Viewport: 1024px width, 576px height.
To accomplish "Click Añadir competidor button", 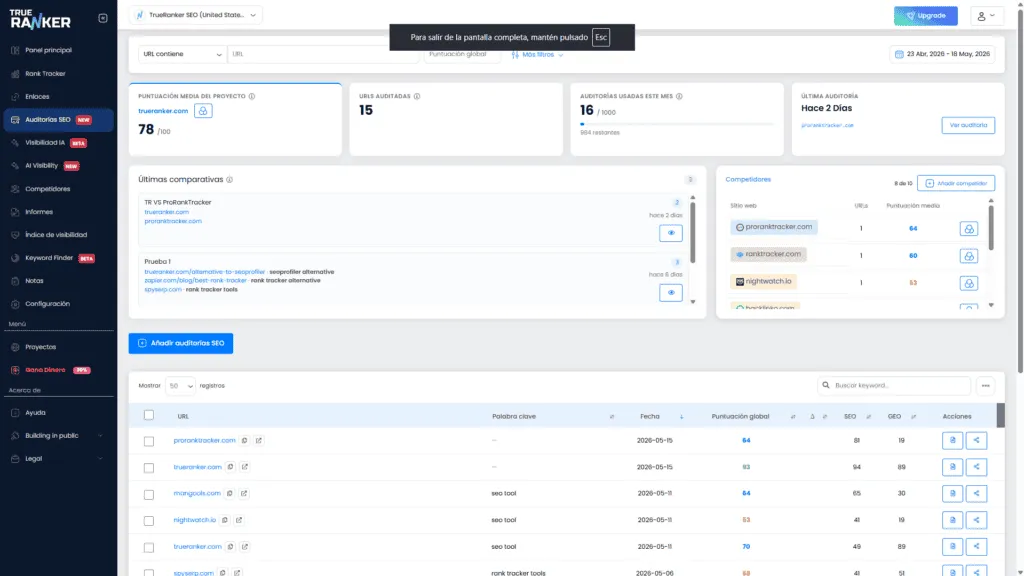I will click(x=955, y=184).
